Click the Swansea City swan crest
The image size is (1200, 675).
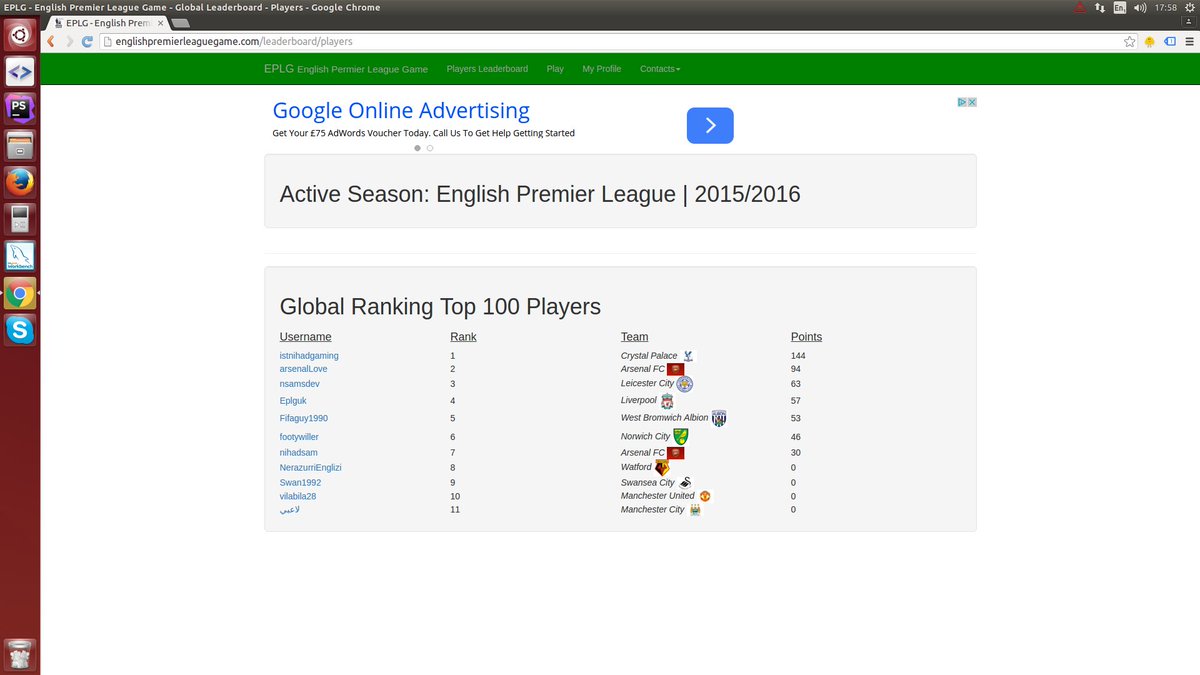click(685, 482)
